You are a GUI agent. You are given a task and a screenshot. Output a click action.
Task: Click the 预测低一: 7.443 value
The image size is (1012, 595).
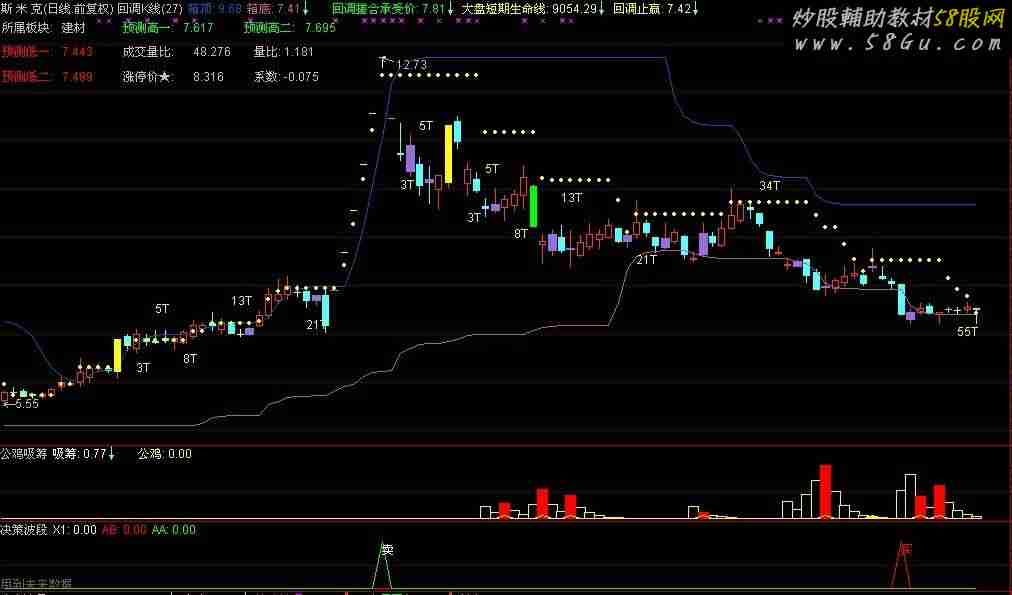[47, 52]
